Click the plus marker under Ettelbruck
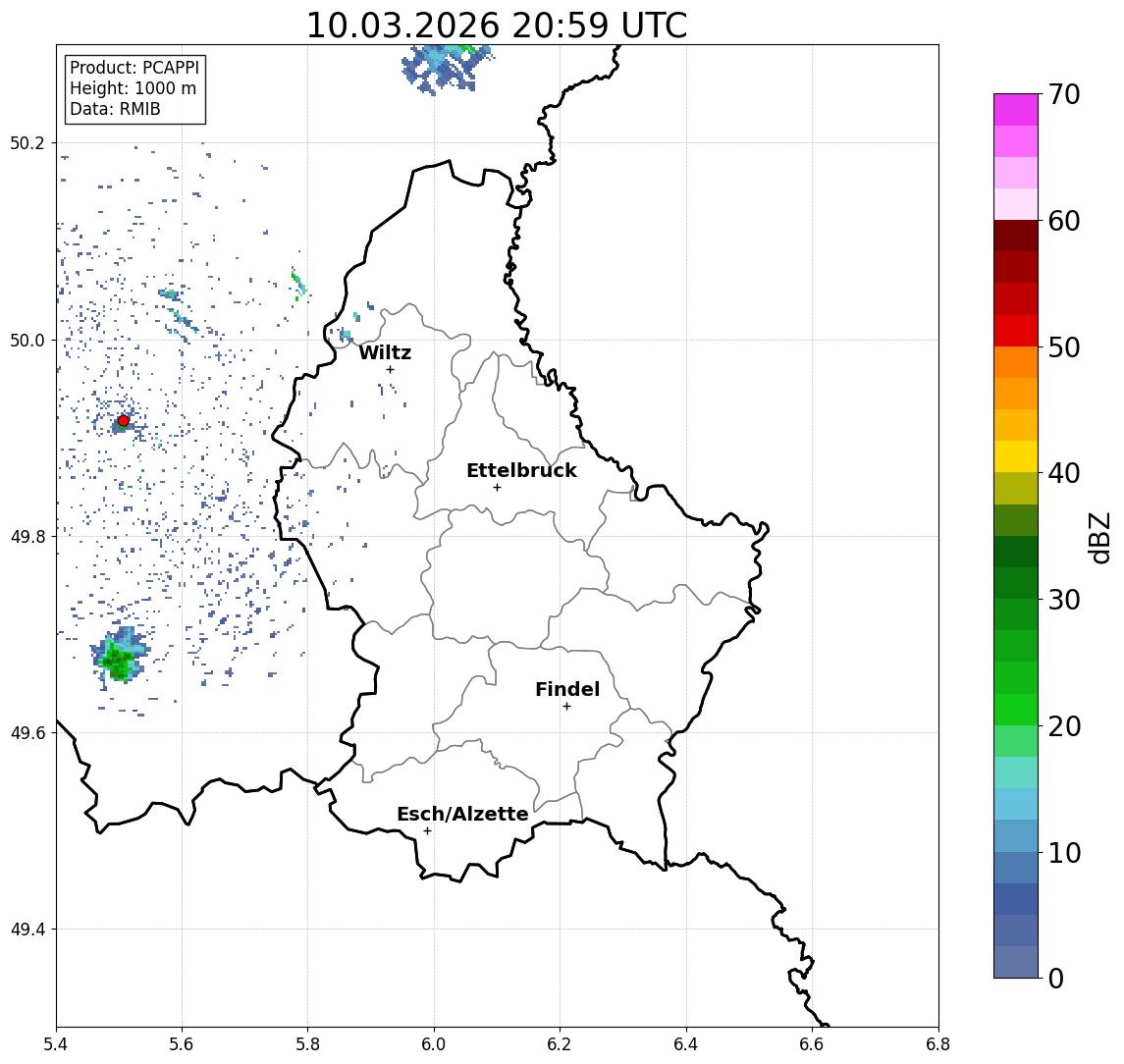The image size is (1124, 1064). click(x=497, y=487)
